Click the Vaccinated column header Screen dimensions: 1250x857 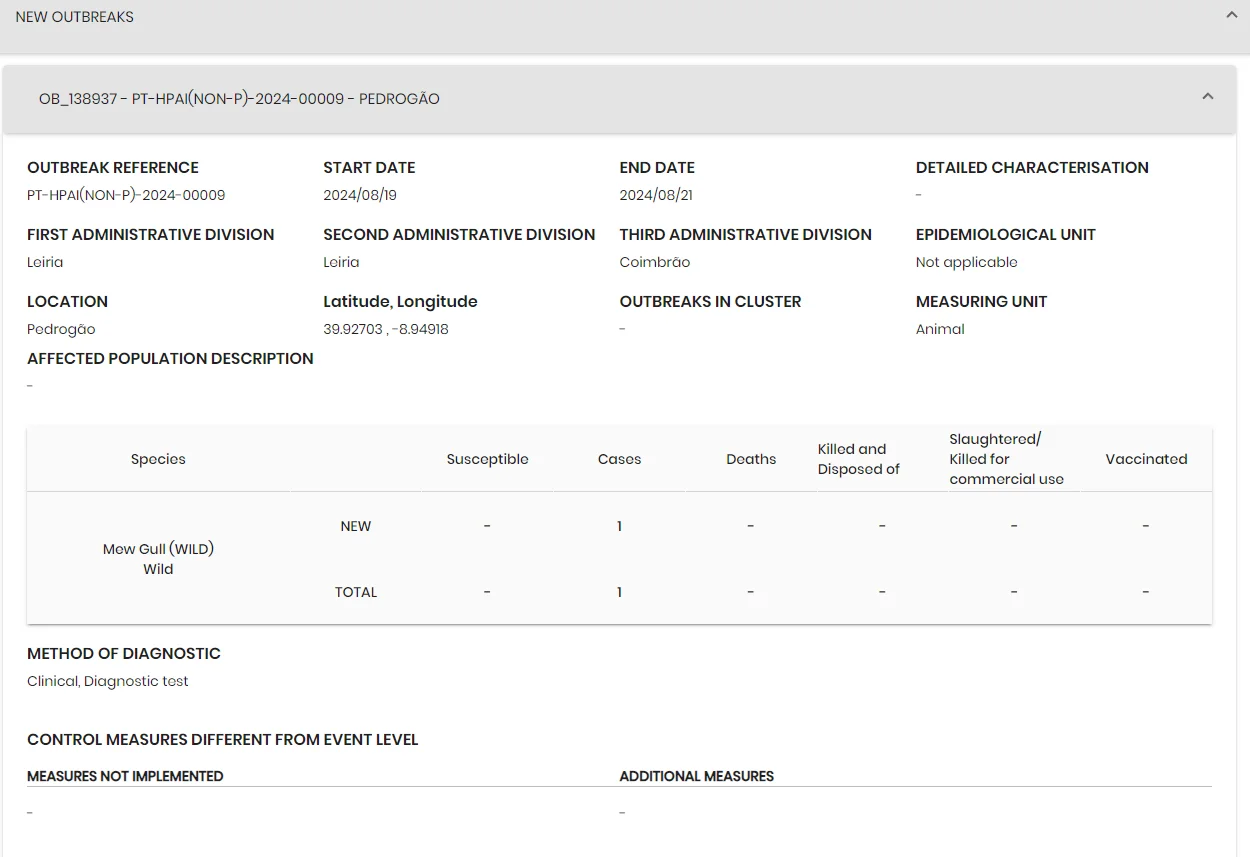[1146, 459]
